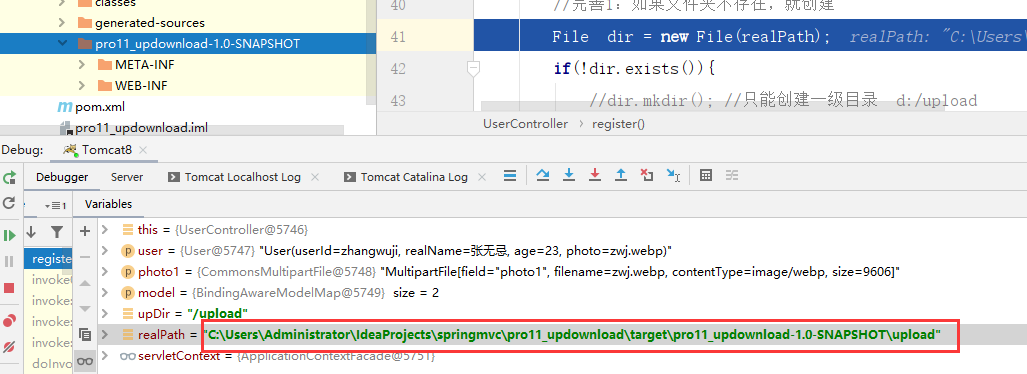Click the remove watch minus icon
The image size is (1027, 374).
(84, 257)
